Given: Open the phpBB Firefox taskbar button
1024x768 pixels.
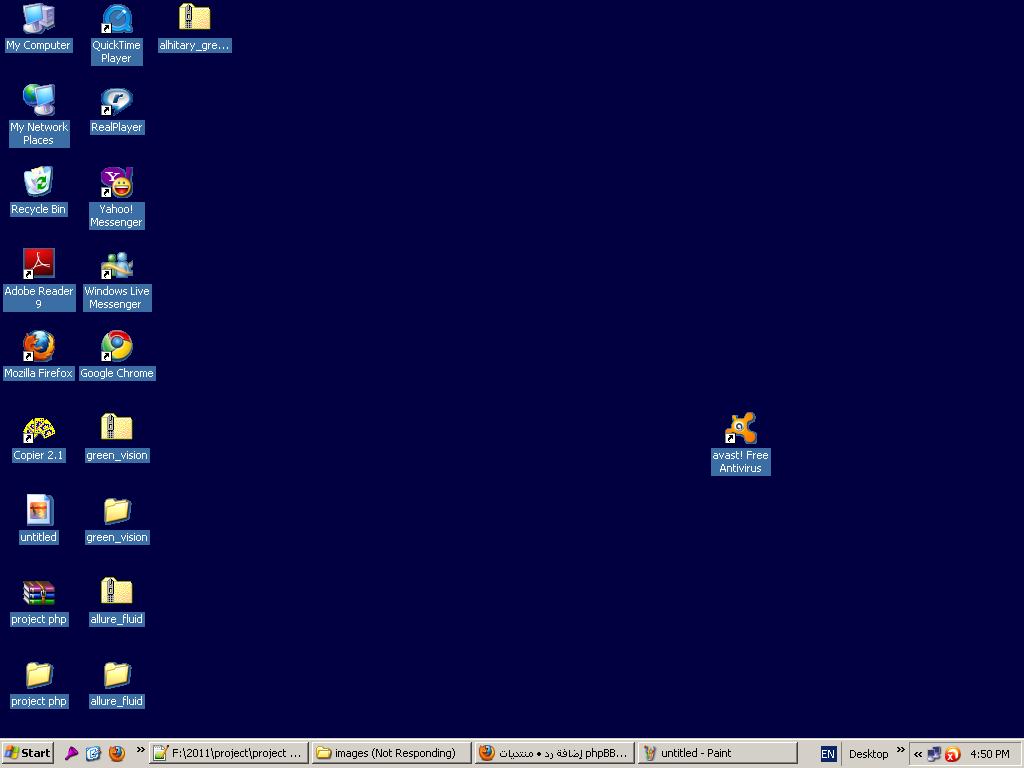Looking at the screenshot, I should point(554,753).
